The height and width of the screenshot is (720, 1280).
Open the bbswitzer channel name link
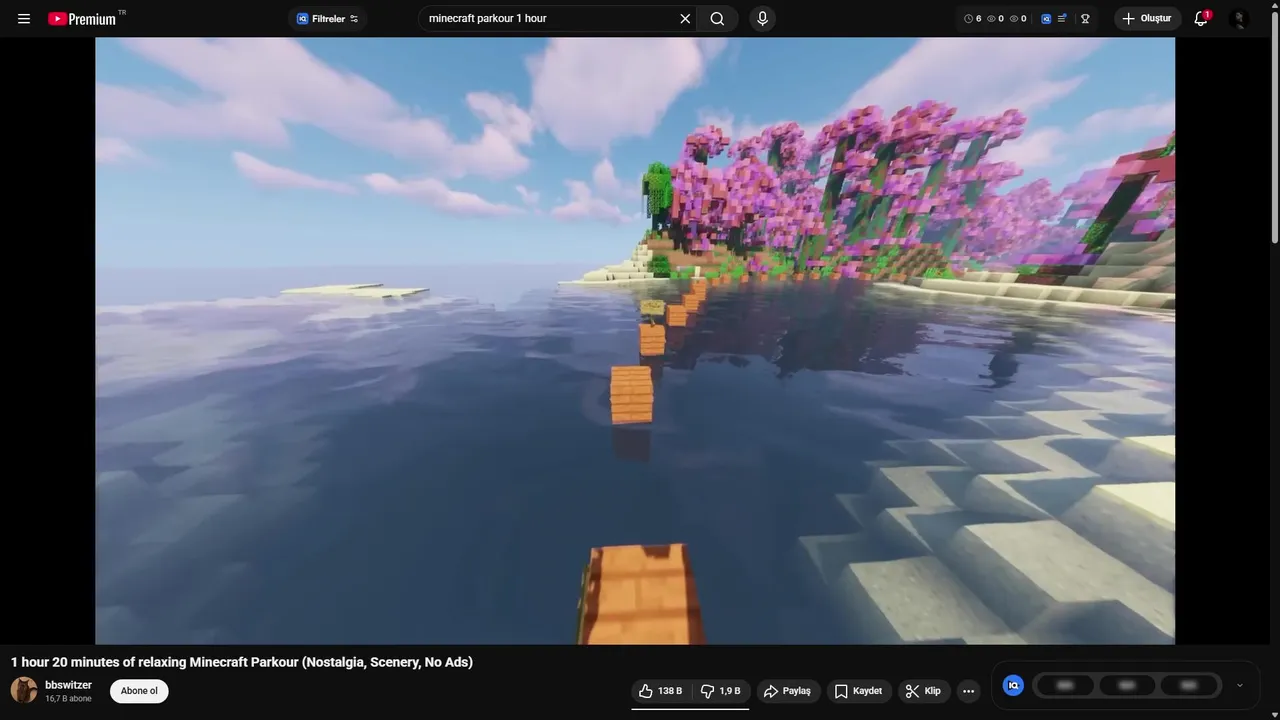coord(68,685)
